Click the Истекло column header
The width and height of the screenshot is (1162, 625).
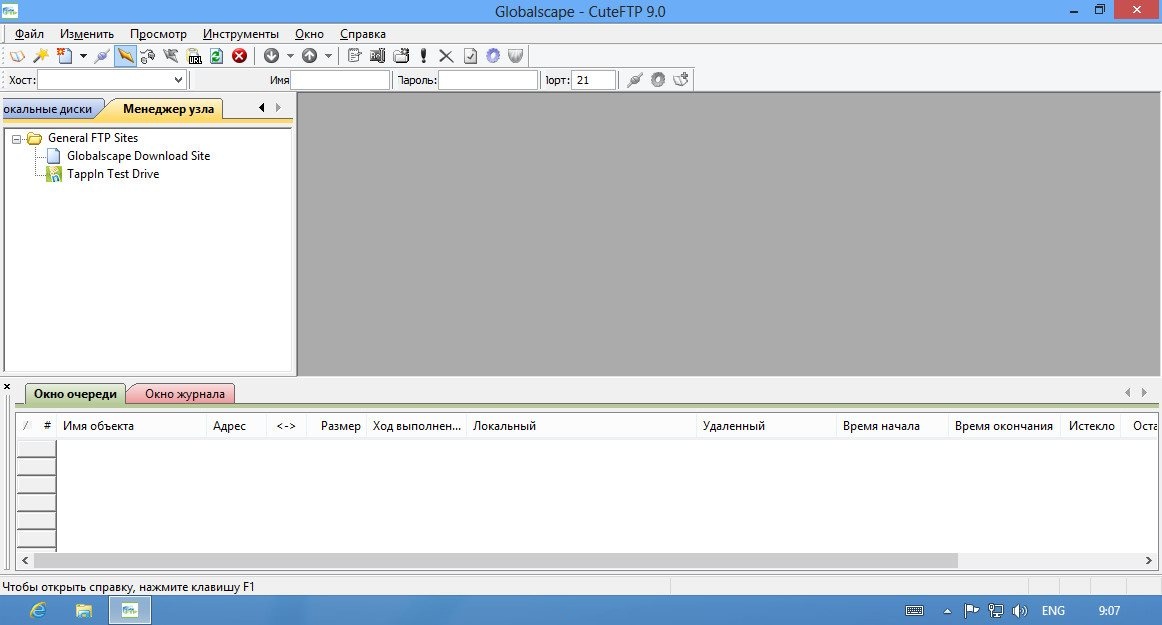pos(1092,426)
